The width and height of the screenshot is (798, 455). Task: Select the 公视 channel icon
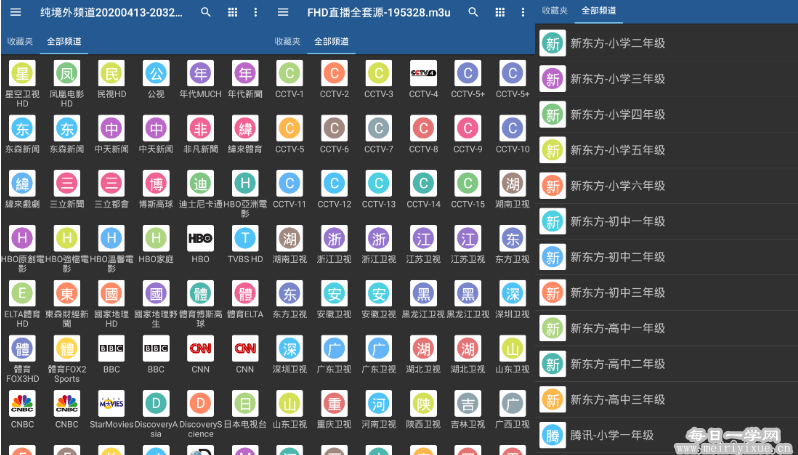[x=156, y=73]
